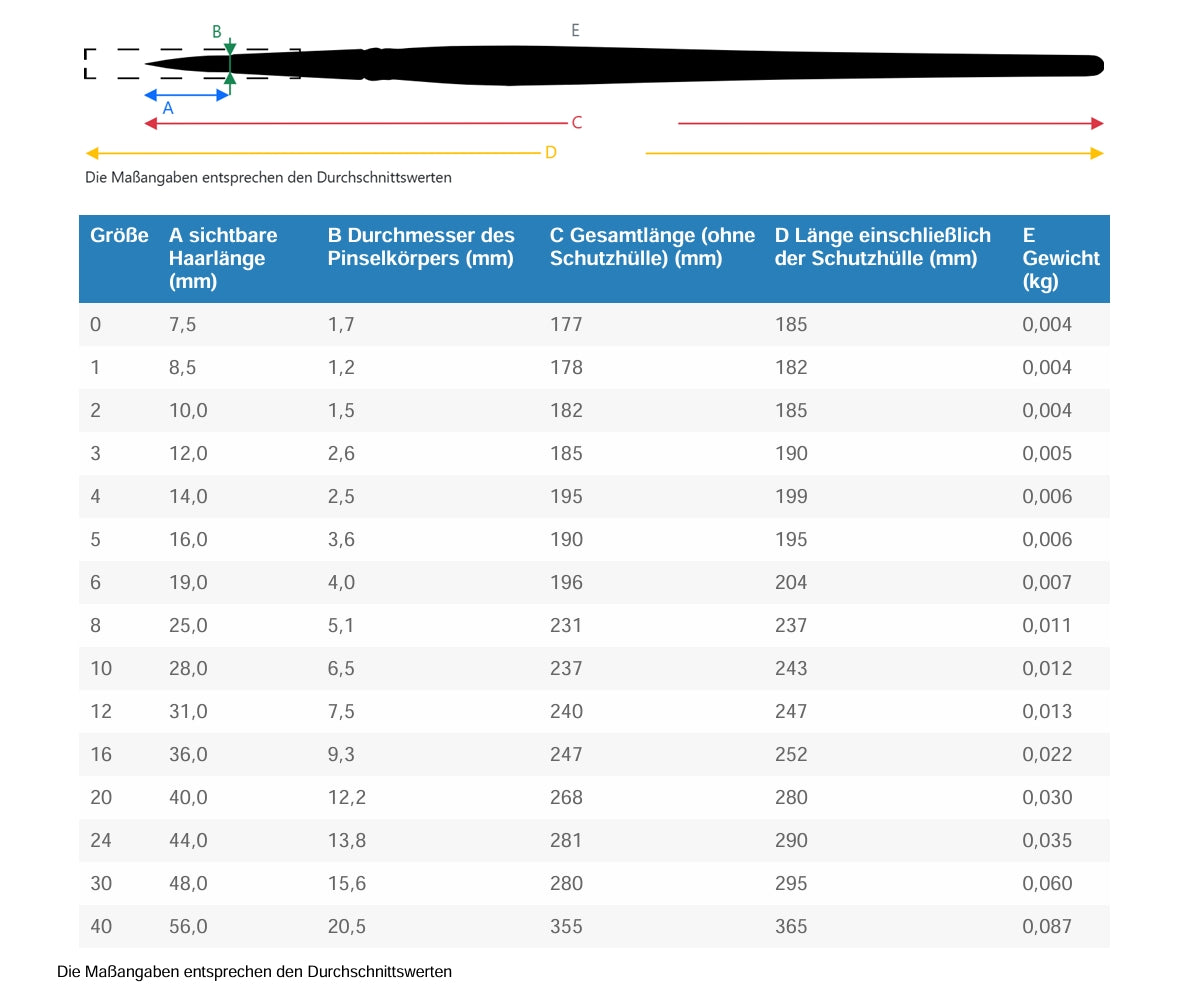Image resolution: width=1188 pixels, height=986 pixels.
Task: Click the gray E label above brush
Action: click(x=575, y=31)
